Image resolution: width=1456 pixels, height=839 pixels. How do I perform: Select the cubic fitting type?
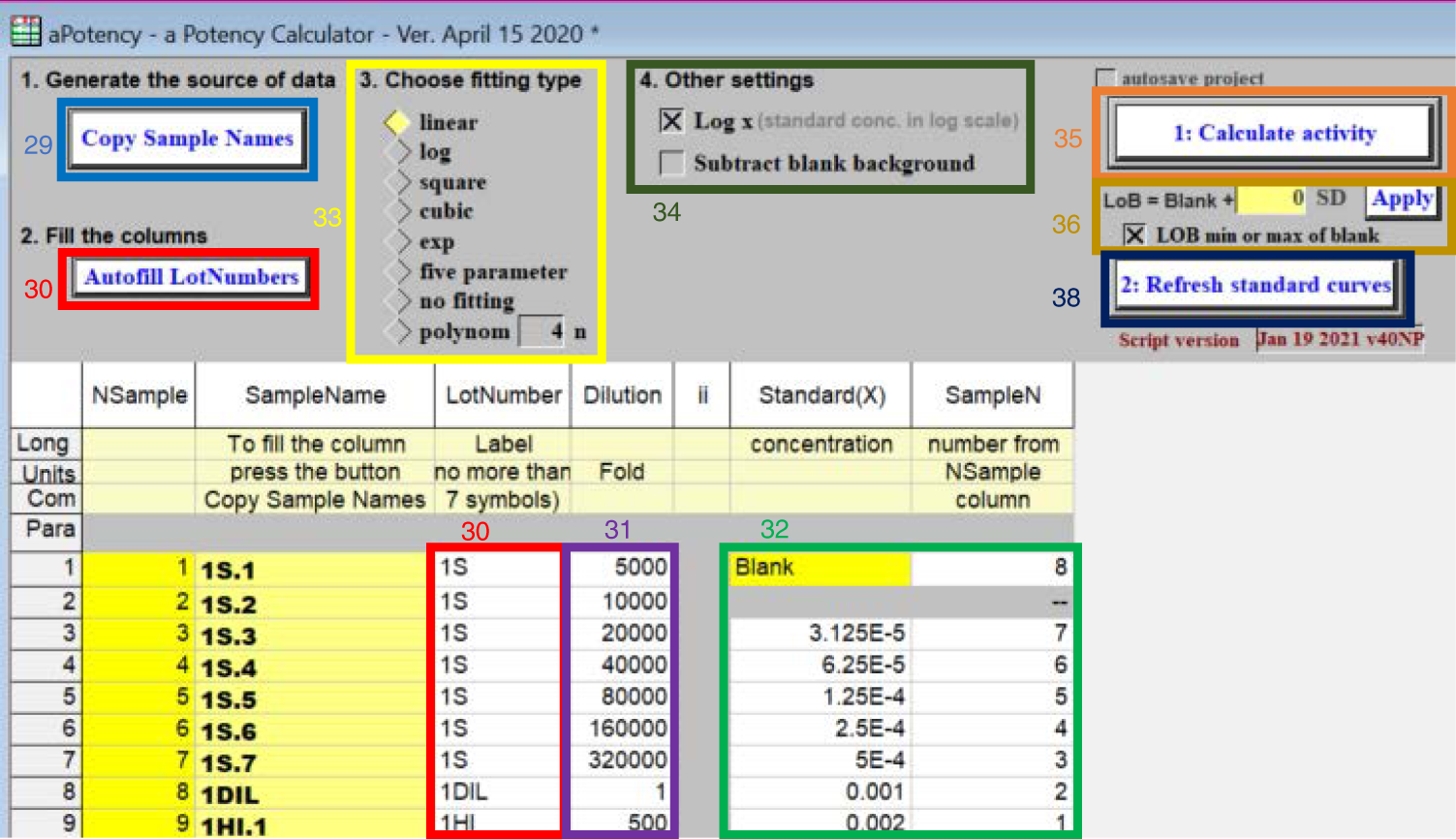pyautogui.click(x=397, y=211)
